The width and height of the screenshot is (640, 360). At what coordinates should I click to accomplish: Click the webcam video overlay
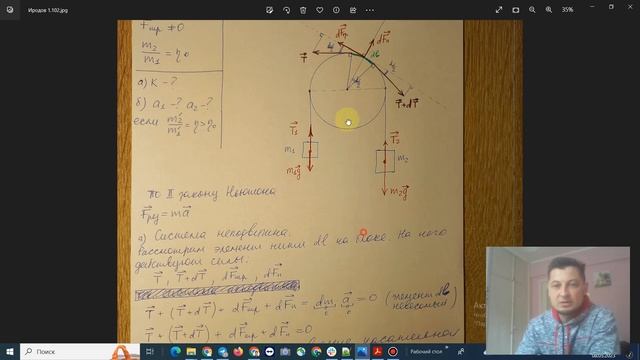[x=558, y=300]
